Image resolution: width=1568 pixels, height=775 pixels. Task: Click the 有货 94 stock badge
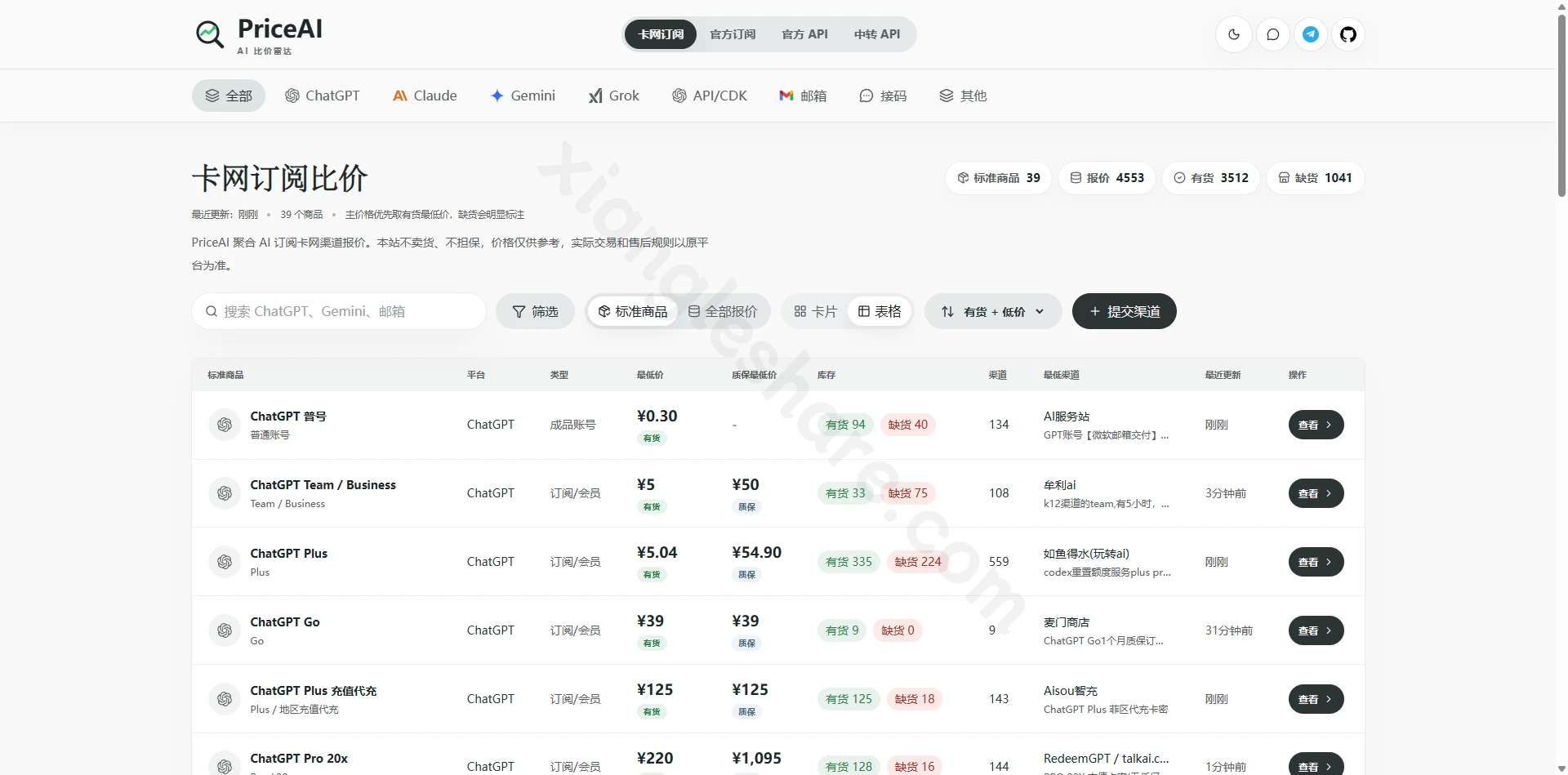click(845, 425)
